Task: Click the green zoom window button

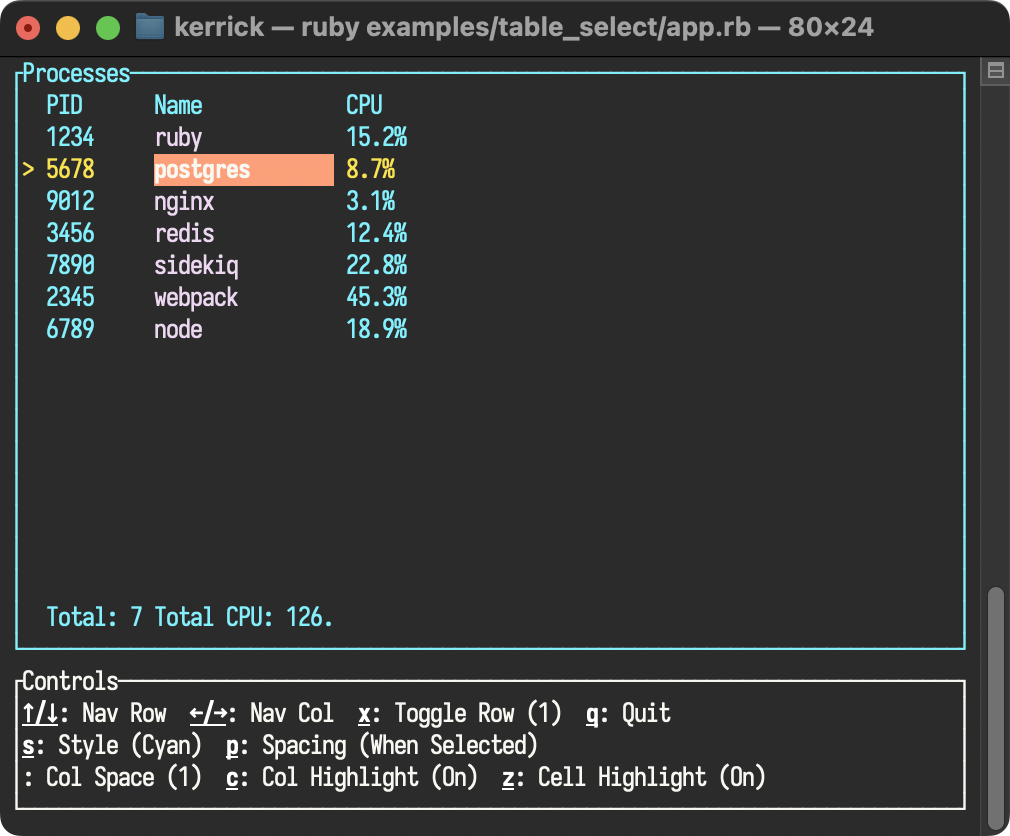Action: click(x=108, y=28)
